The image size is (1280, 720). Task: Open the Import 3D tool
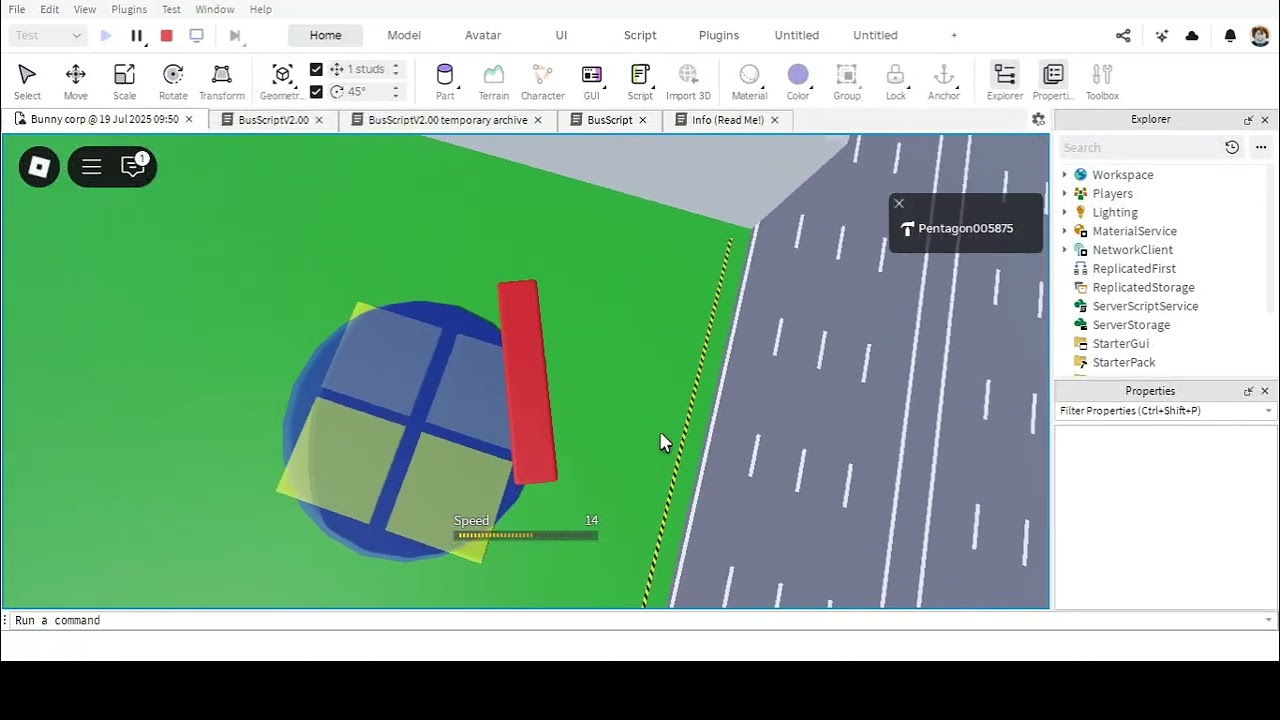[x=688, y=82]
